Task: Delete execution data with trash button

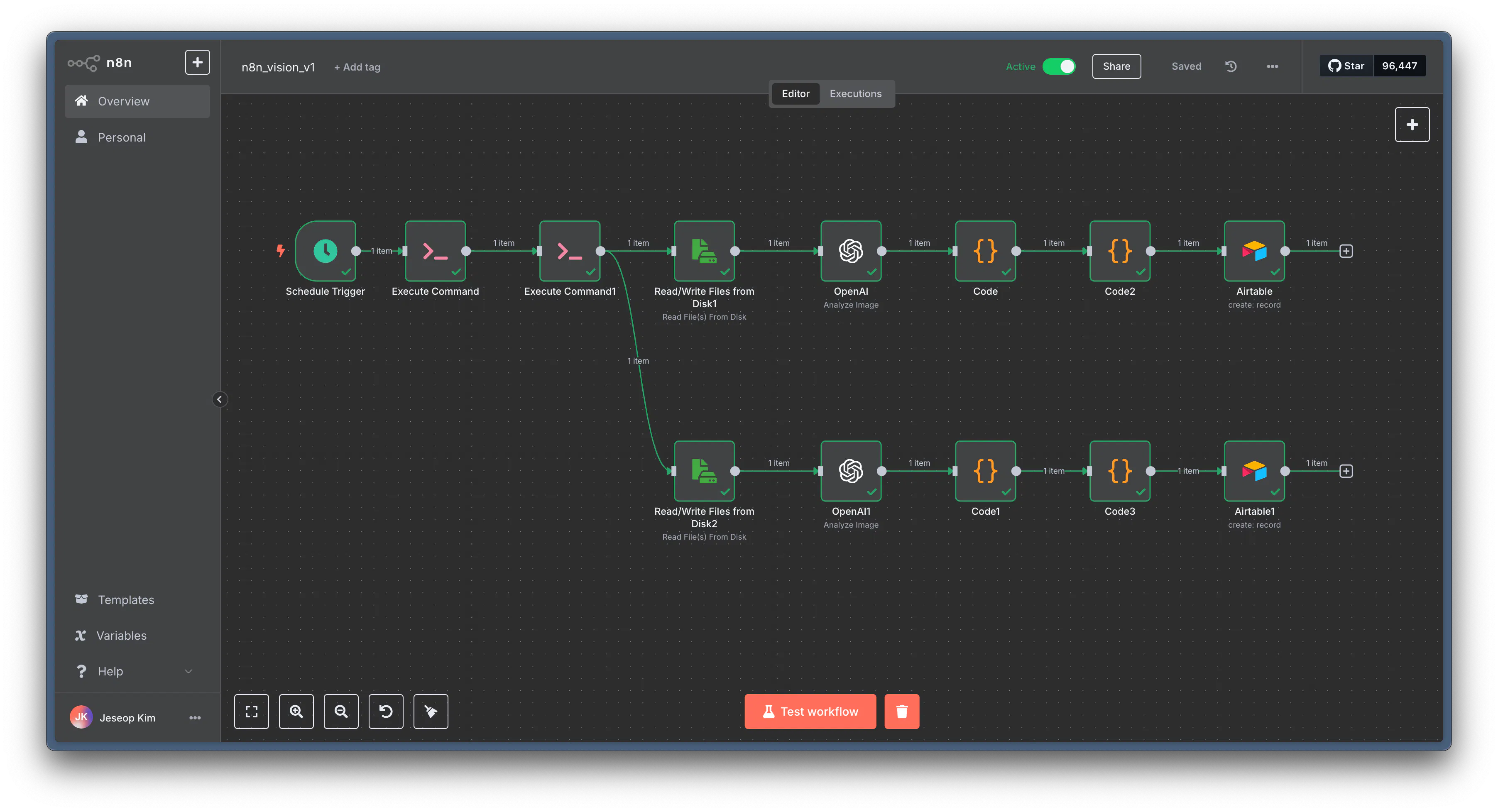Action: coord(901,711)
